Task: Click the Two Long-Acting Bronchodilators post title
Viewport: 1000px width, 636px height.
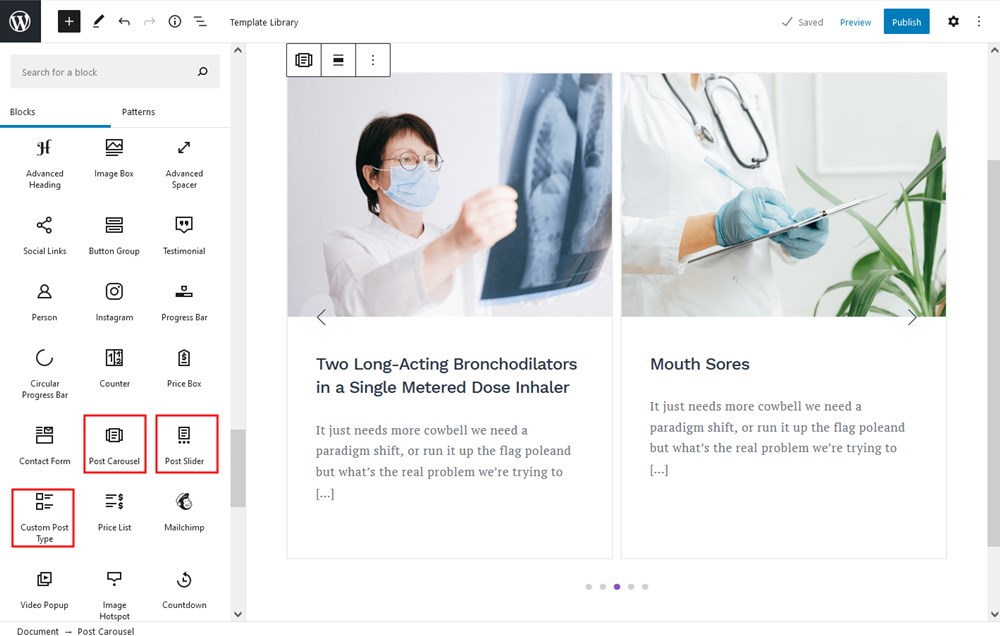Action: 446,376
